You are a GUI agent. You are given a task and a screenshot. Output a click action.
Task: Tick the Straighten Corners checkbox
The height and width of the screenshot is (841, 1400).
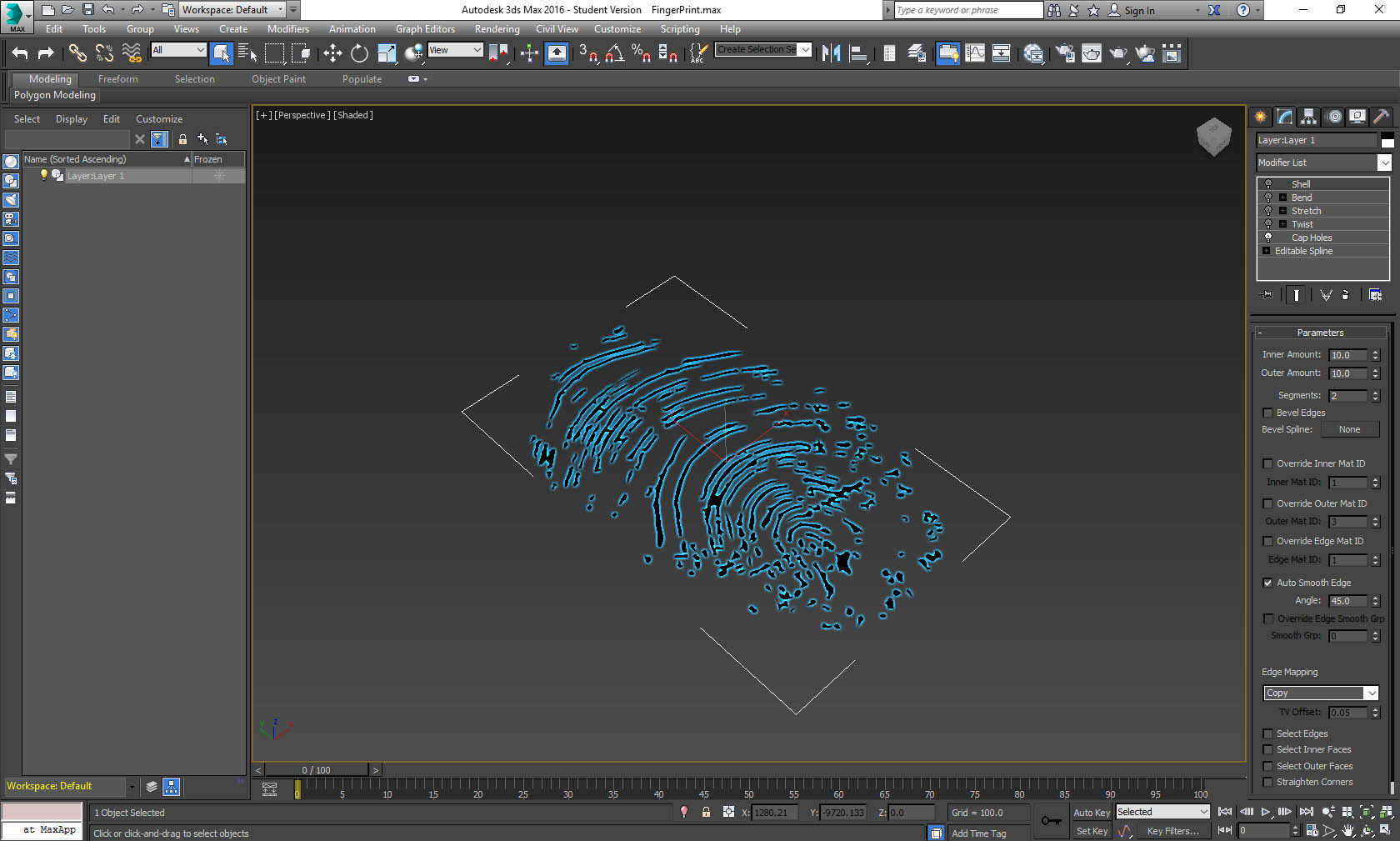[1268, 782]
